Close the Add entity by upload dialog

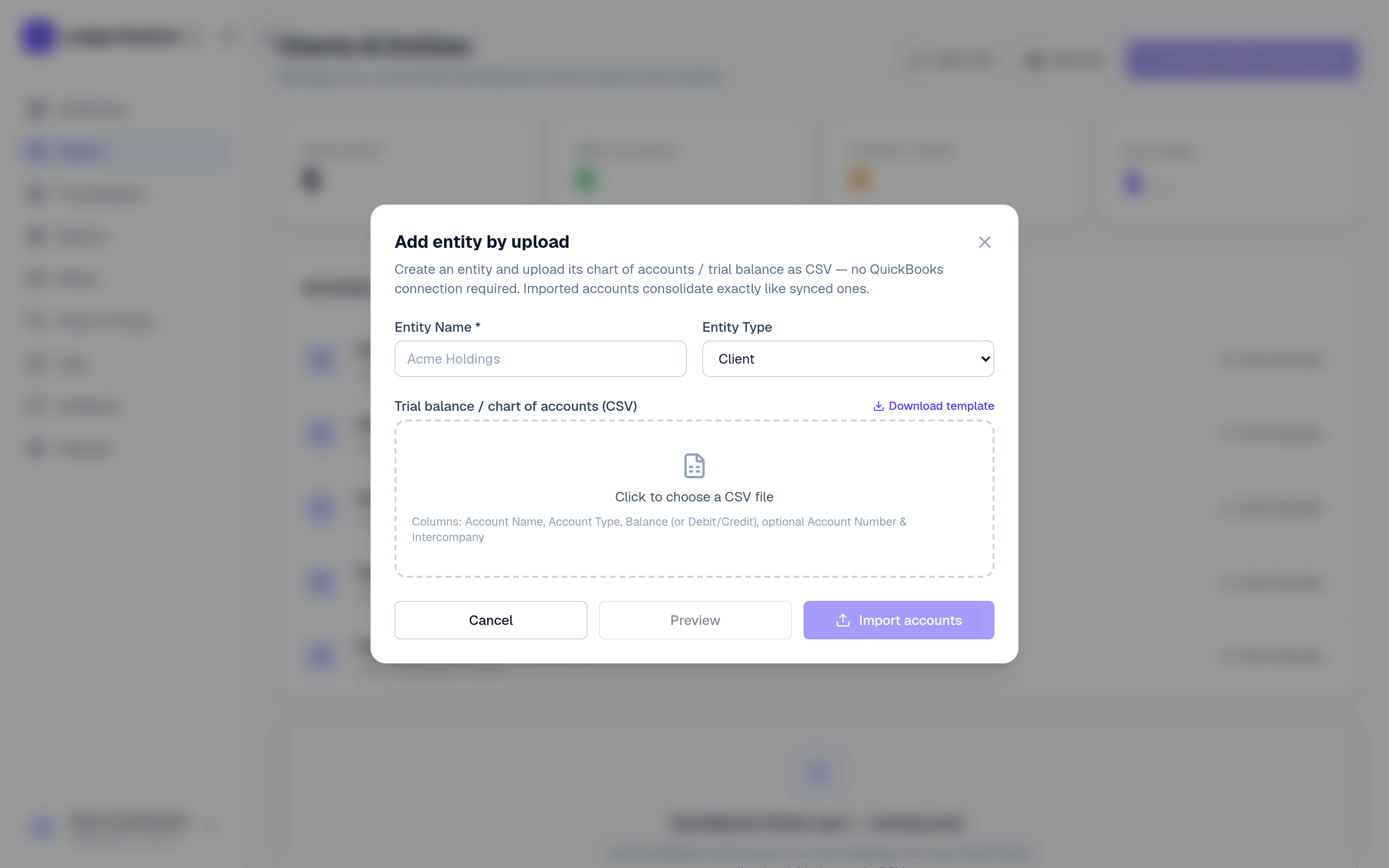pos(984,242)
